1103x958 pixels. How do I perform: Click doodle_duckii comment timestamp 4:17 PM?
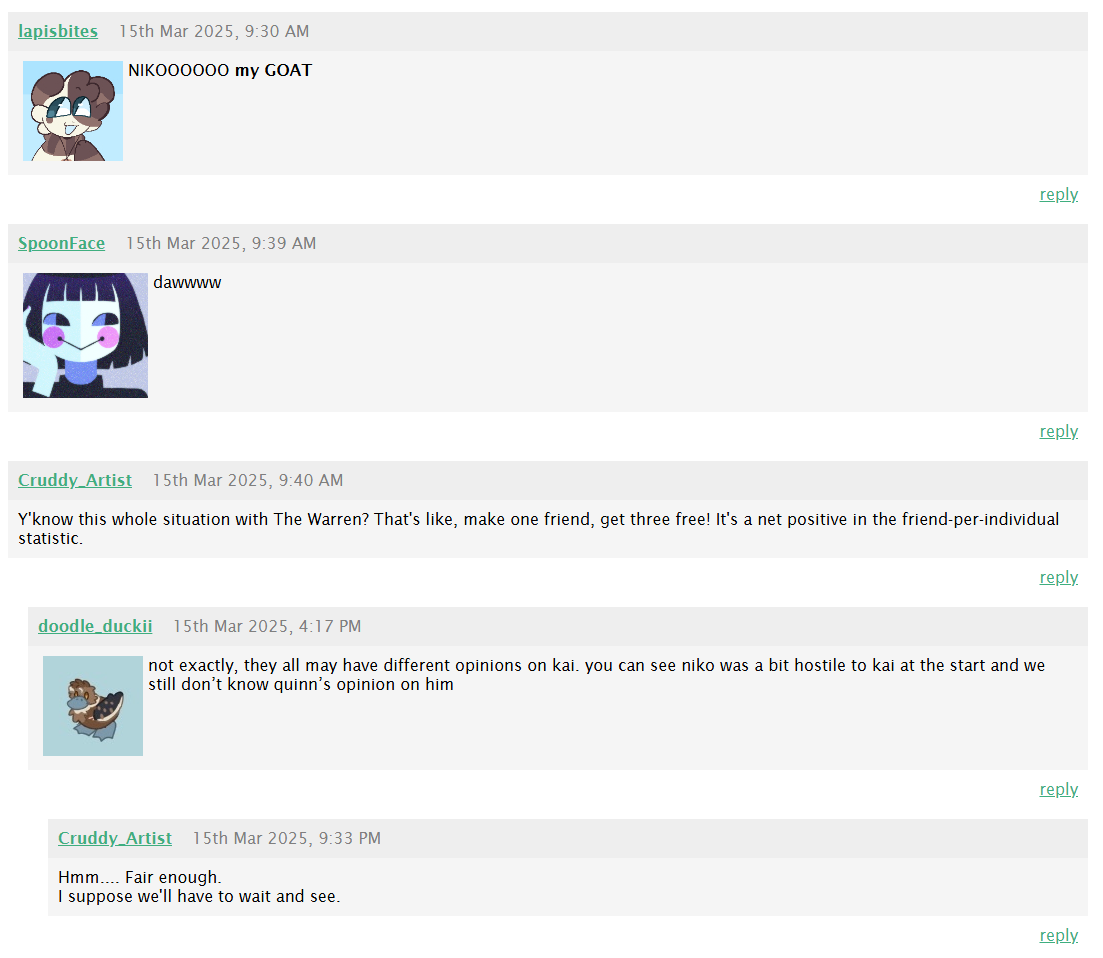coord(267,627)
